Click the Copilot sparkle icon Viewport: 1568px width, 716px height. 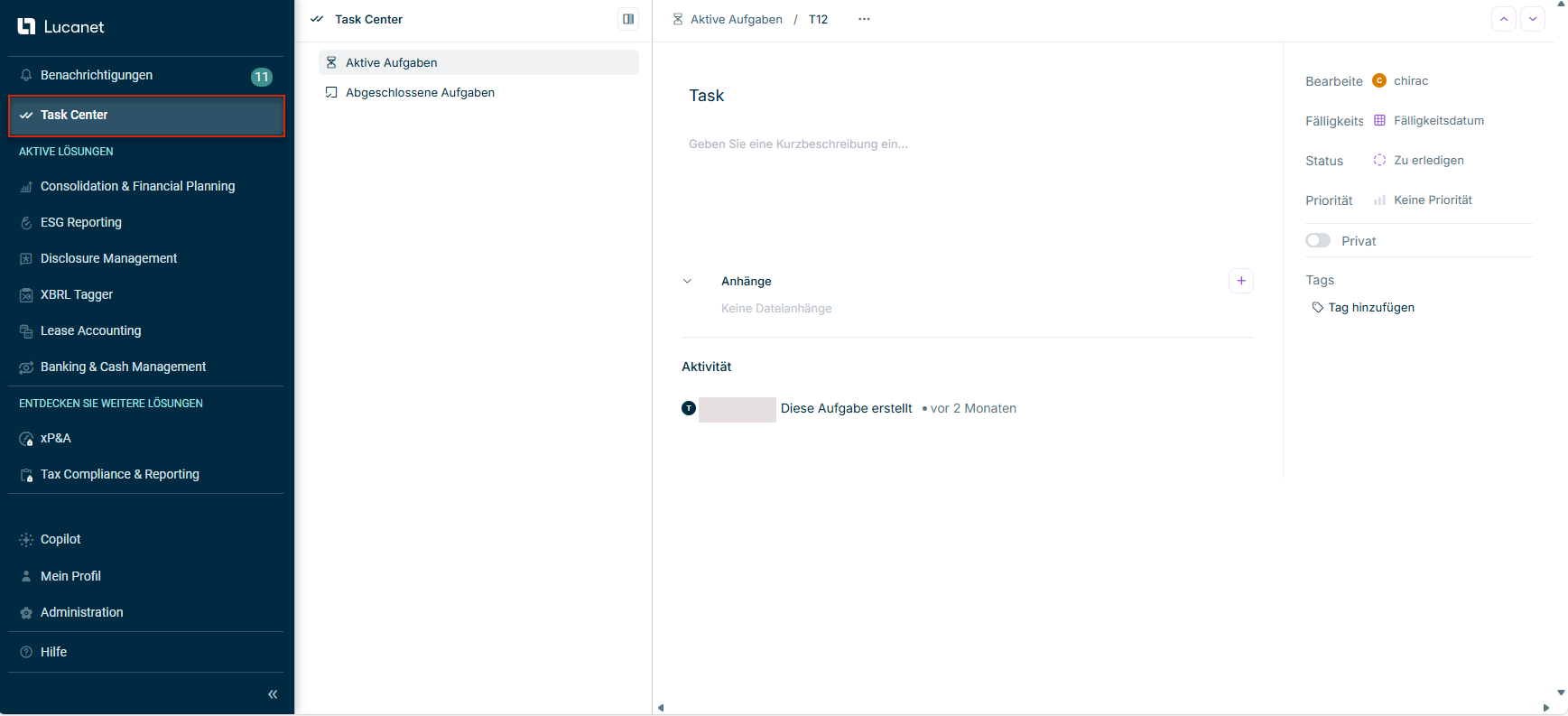[x=26, y=540]
